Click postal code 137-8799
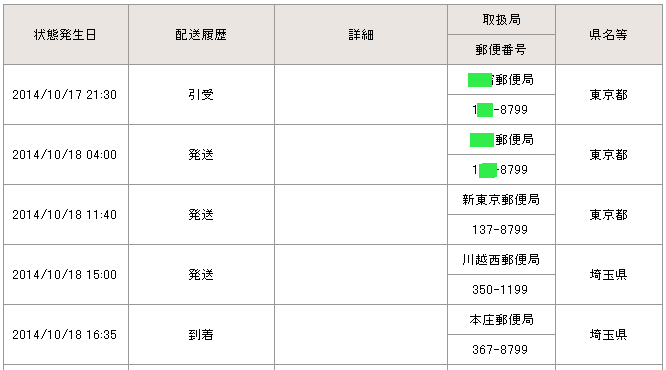The image size is (666, 370). pos(501,230)
